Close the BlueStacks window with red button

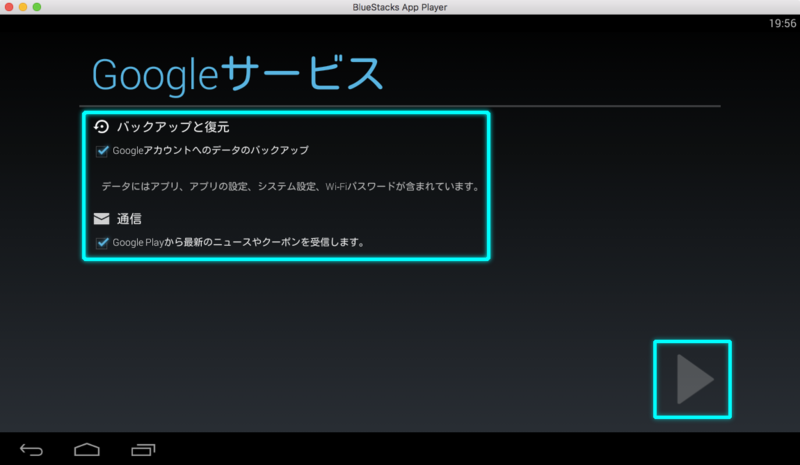[x=9, y=7]
